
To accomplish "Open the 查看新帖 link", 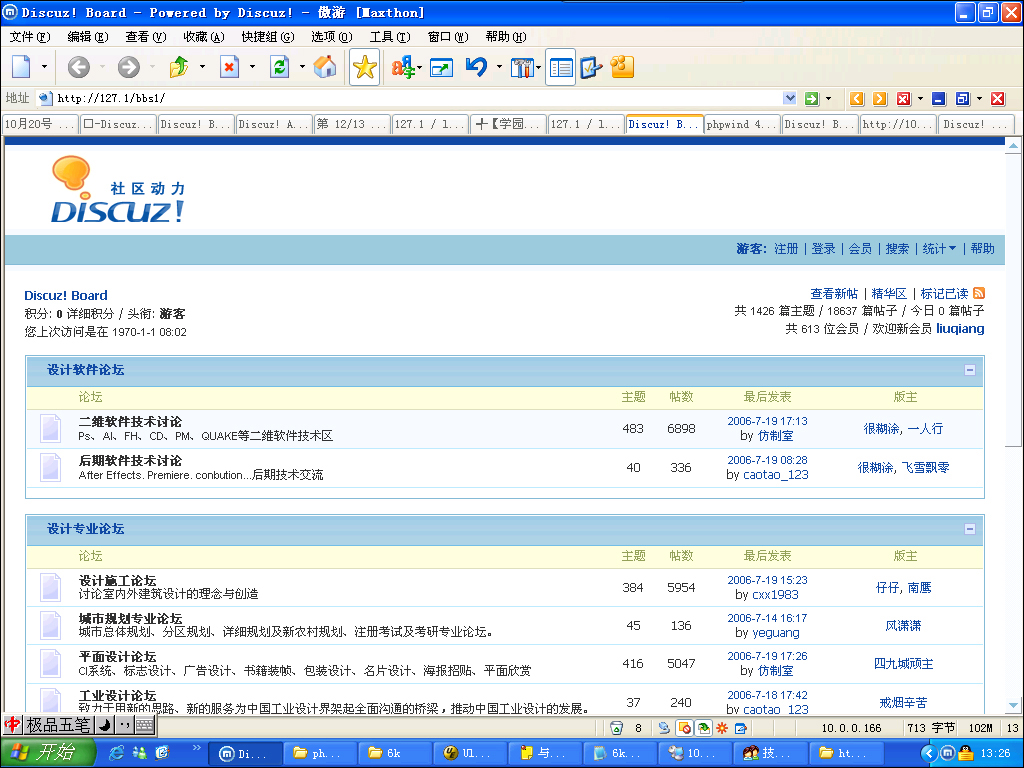I will tap(834, 294).
